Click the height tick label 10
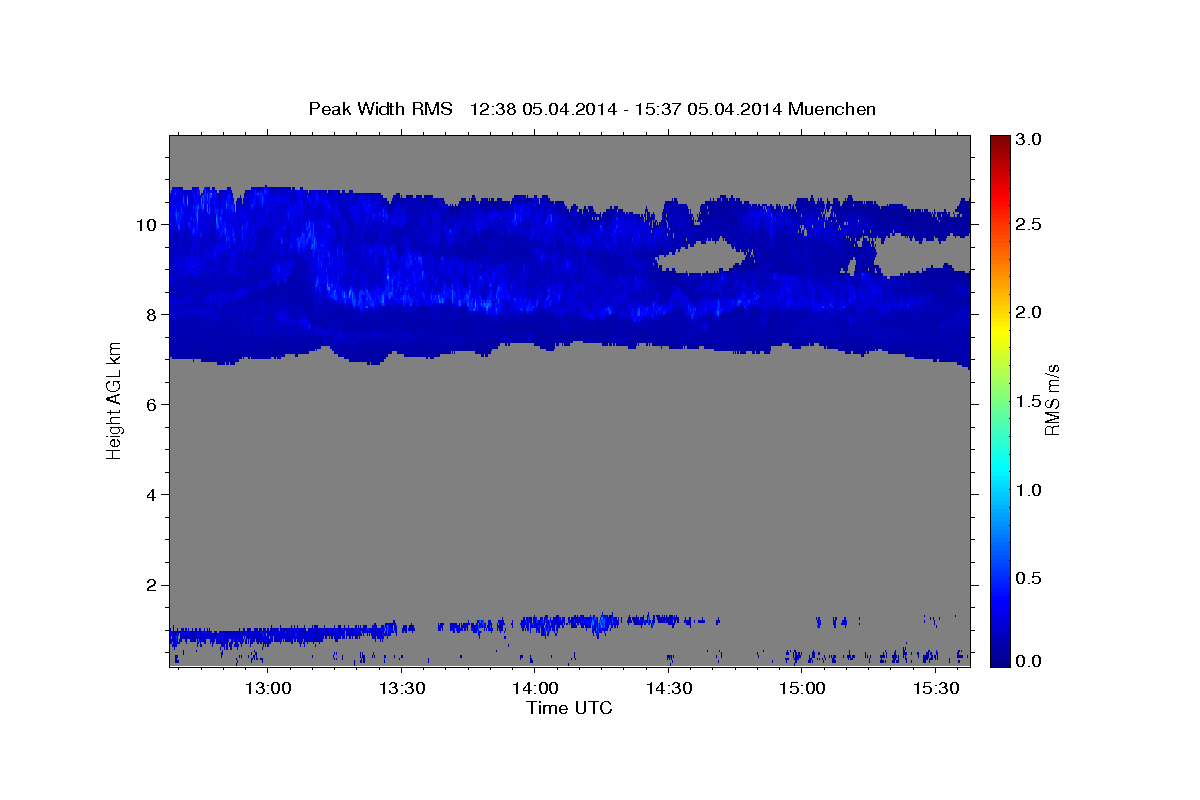This screenshot has width=1200, height=800. [x=149, y=224]
